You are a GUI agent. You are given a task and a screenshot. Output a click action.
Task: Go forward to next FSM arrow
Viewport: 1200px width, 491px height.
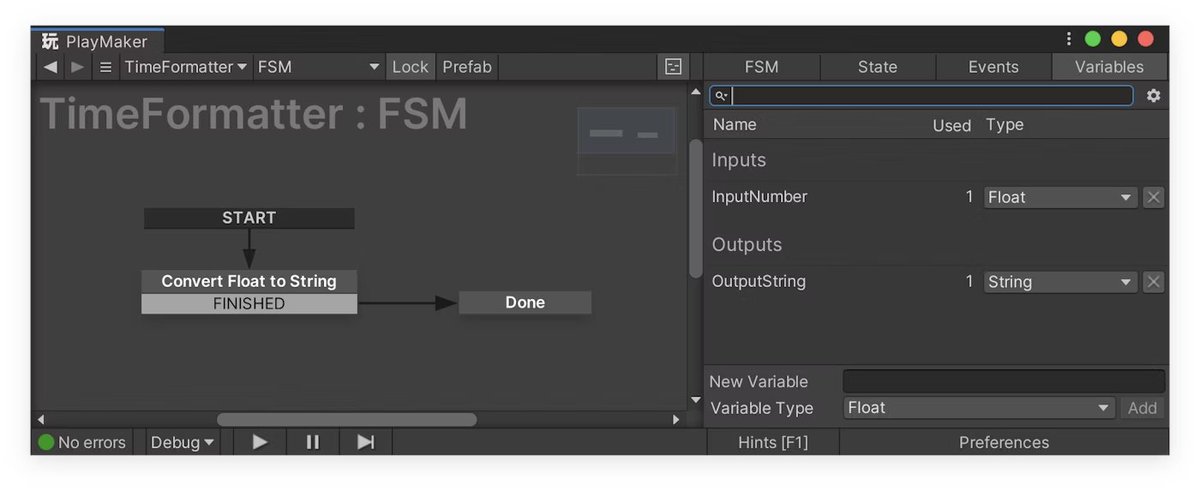point(77,67)
